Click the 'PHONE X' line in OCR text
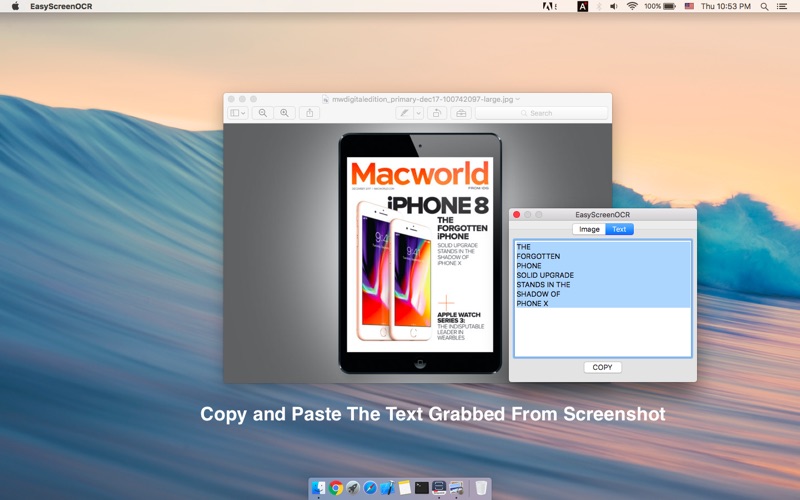The height and width of the screenshot is (500, 800). pyautogui.click(x=532, y=304)
